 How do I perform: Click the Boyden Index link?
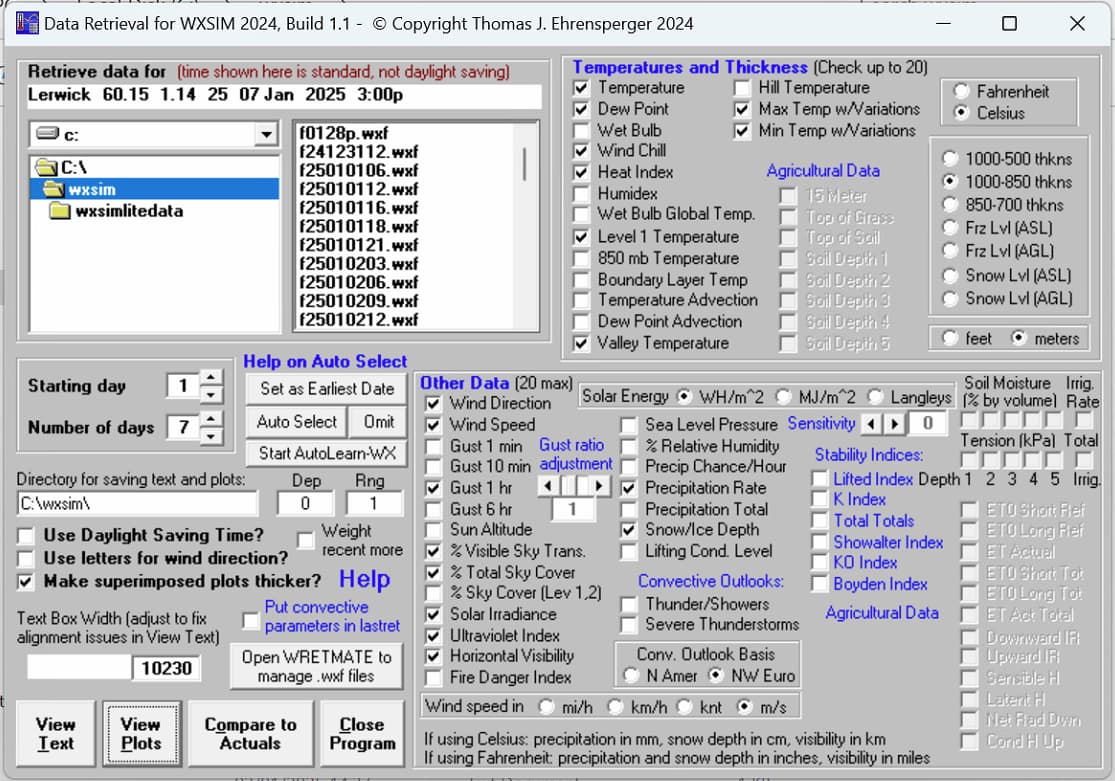pos(880,584)
